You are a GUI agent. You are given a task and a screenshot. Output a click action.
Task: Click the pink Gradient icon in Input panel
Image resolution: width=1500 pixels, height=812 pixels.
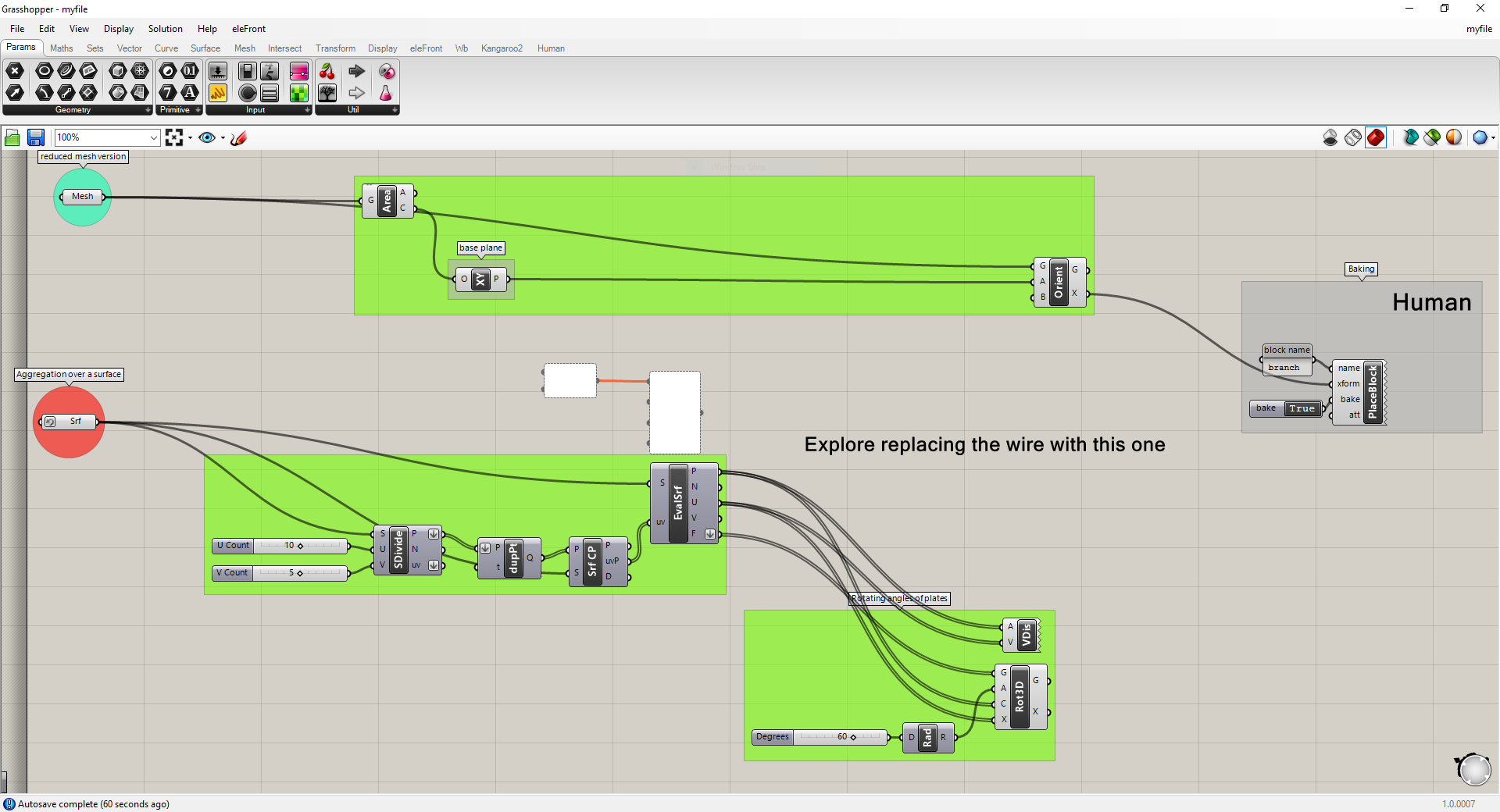click(x=299, y=71)
